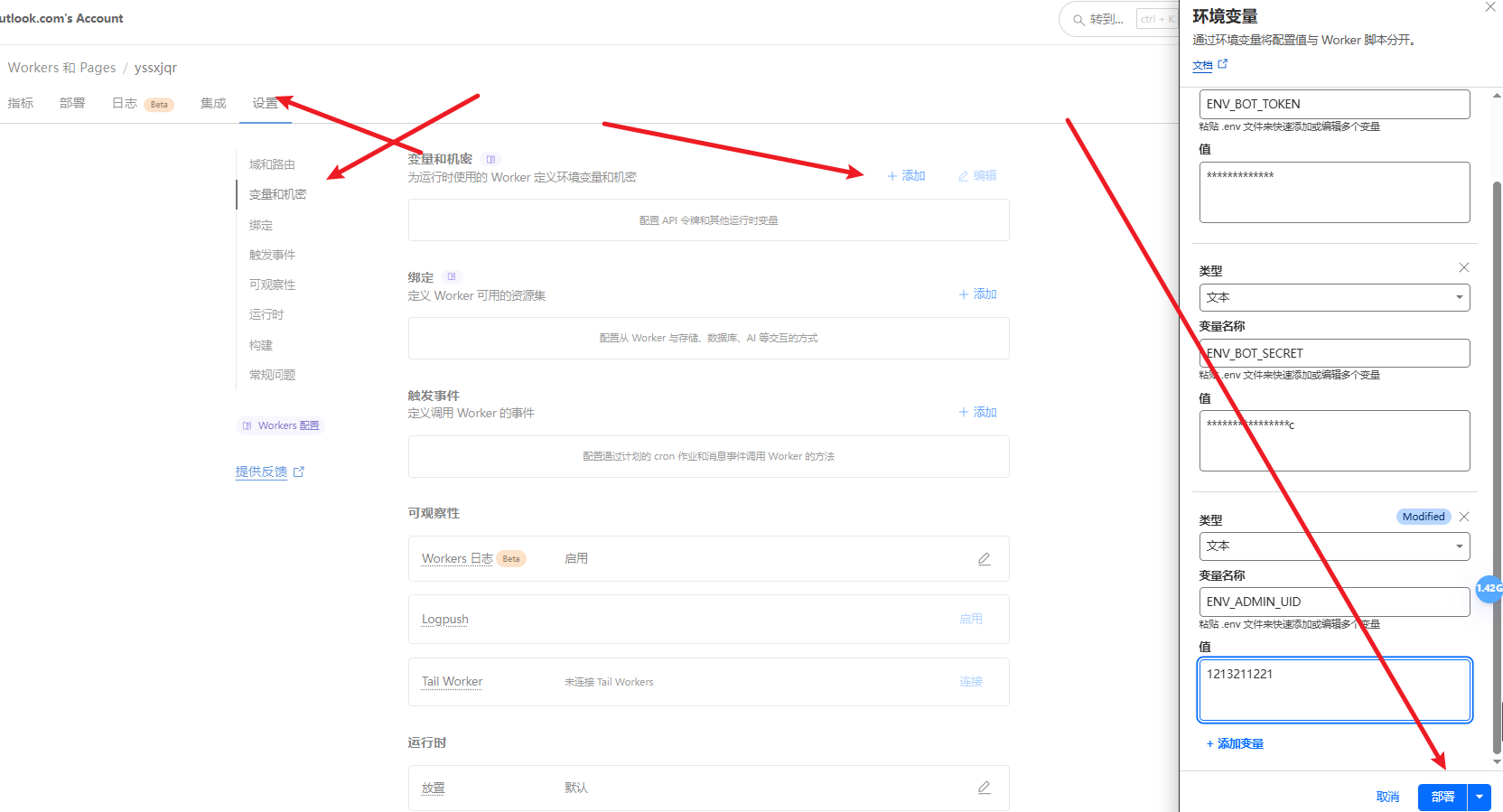Viewport: 1503px width, 812px height.
Task: Select 构建 in settings sidebar
Action: (x=261, y=345)
